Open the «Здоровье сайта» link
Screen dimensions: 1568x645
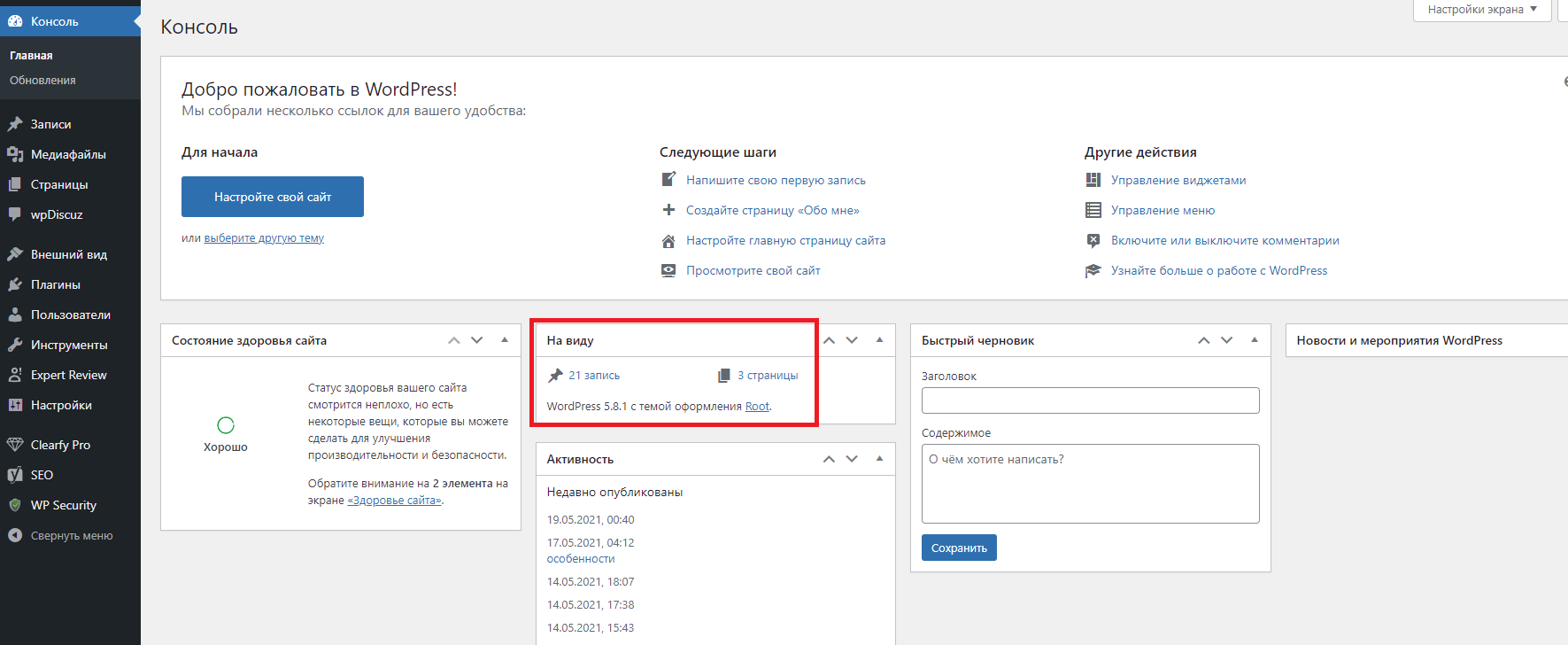coord(394,501)
